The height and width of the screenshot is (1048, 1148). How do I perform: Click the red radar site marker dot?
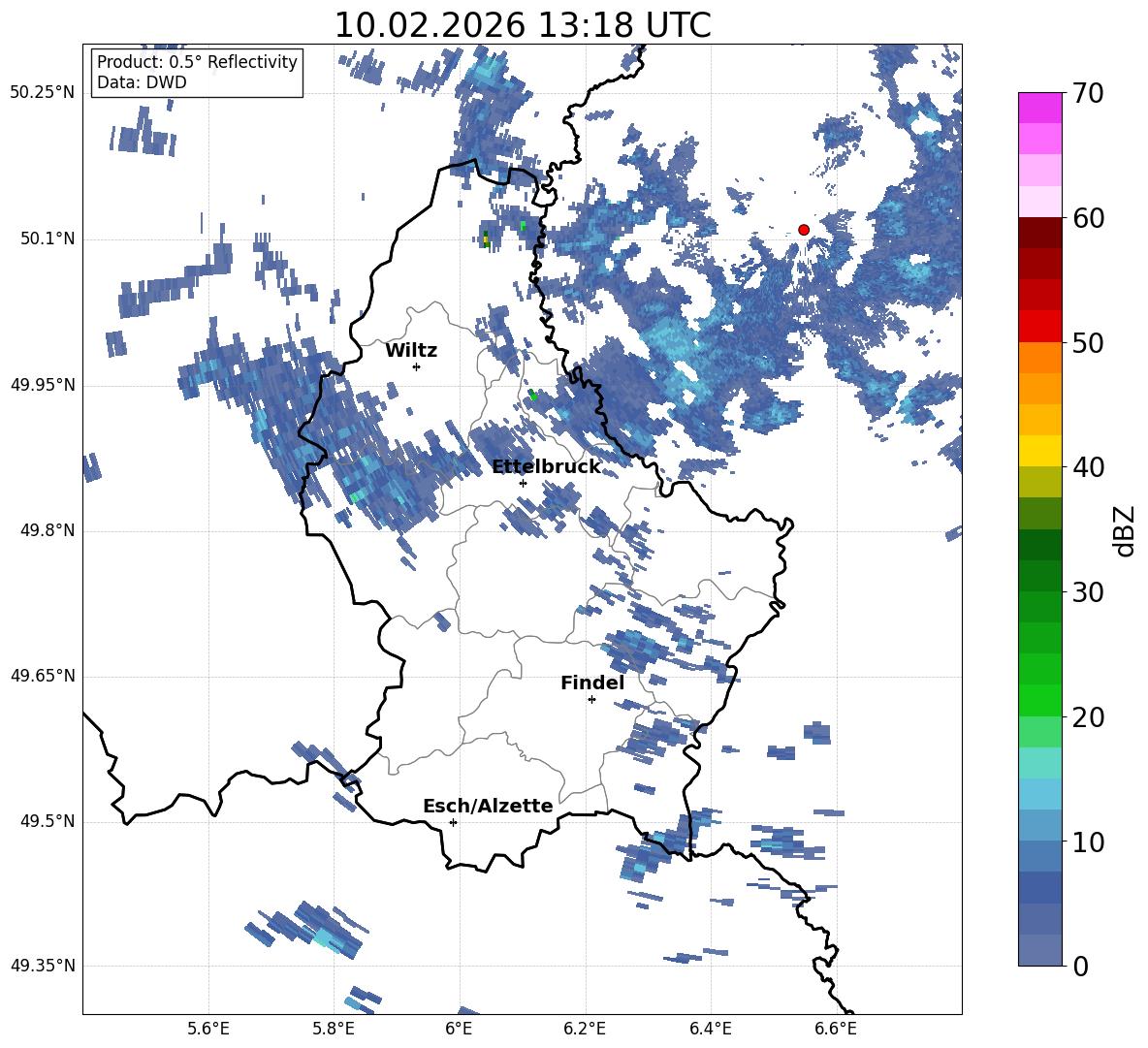point(804,230)
